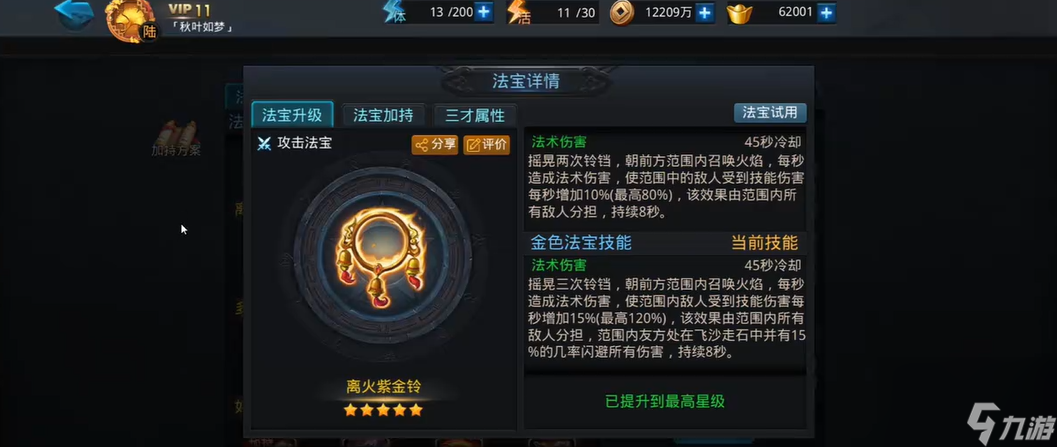Click the 离火紫金铃 artifact image
Screen dimensions: 1057x447
pyautogui.click(x=382, y=258)
